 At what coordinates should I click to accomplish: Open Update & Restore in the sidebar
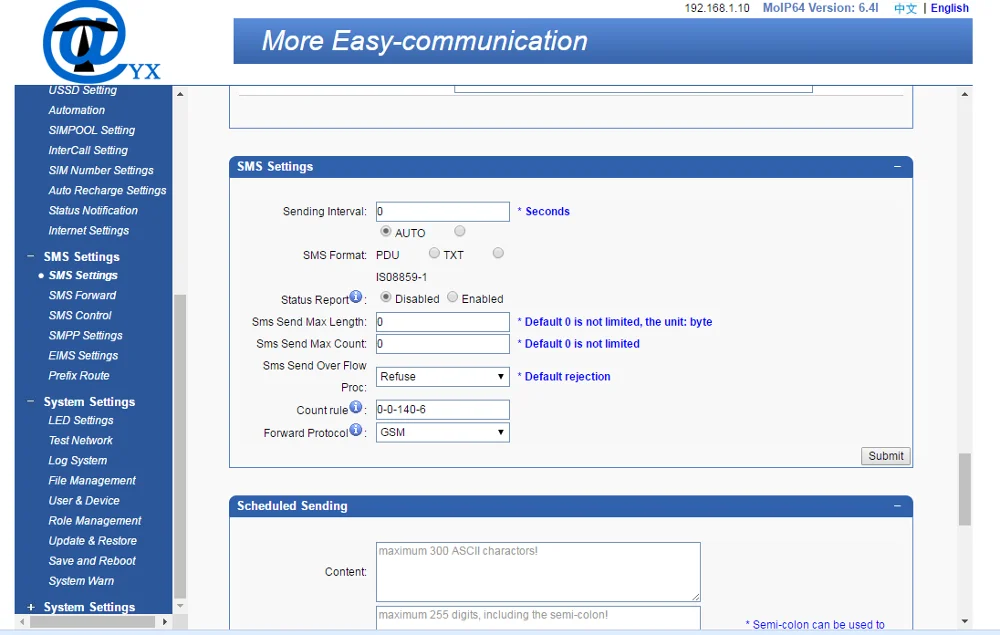click(x=92, y=541)
